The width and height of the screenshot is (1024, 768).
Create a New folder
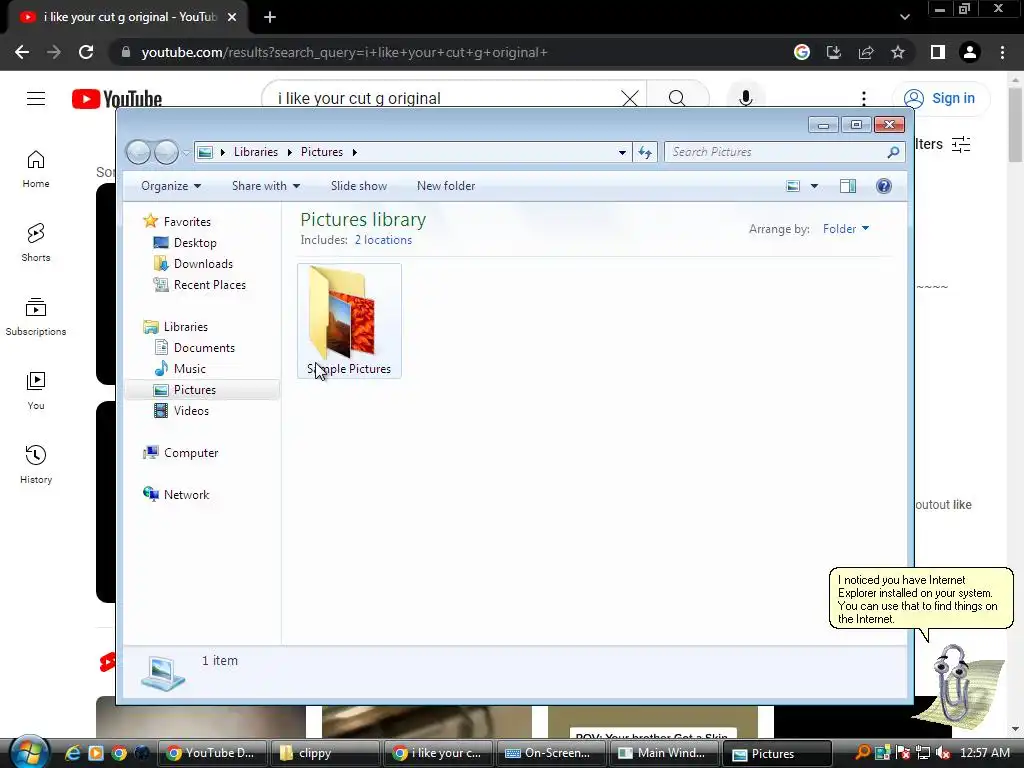tap(446, 186)
